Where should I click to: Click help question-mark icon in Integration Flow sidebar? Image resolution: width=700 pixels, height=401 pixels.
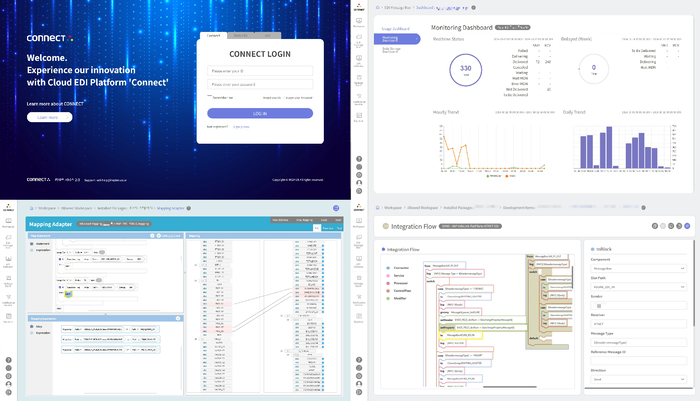[359, 360]
